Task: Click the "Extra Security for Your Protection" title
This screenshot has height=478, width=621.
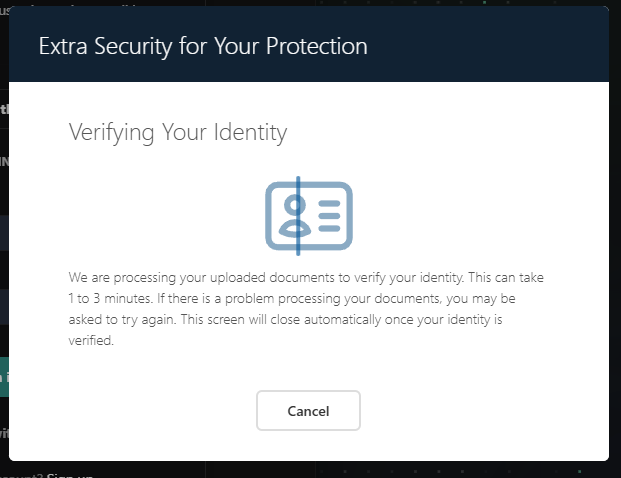Action: point(203,46)
